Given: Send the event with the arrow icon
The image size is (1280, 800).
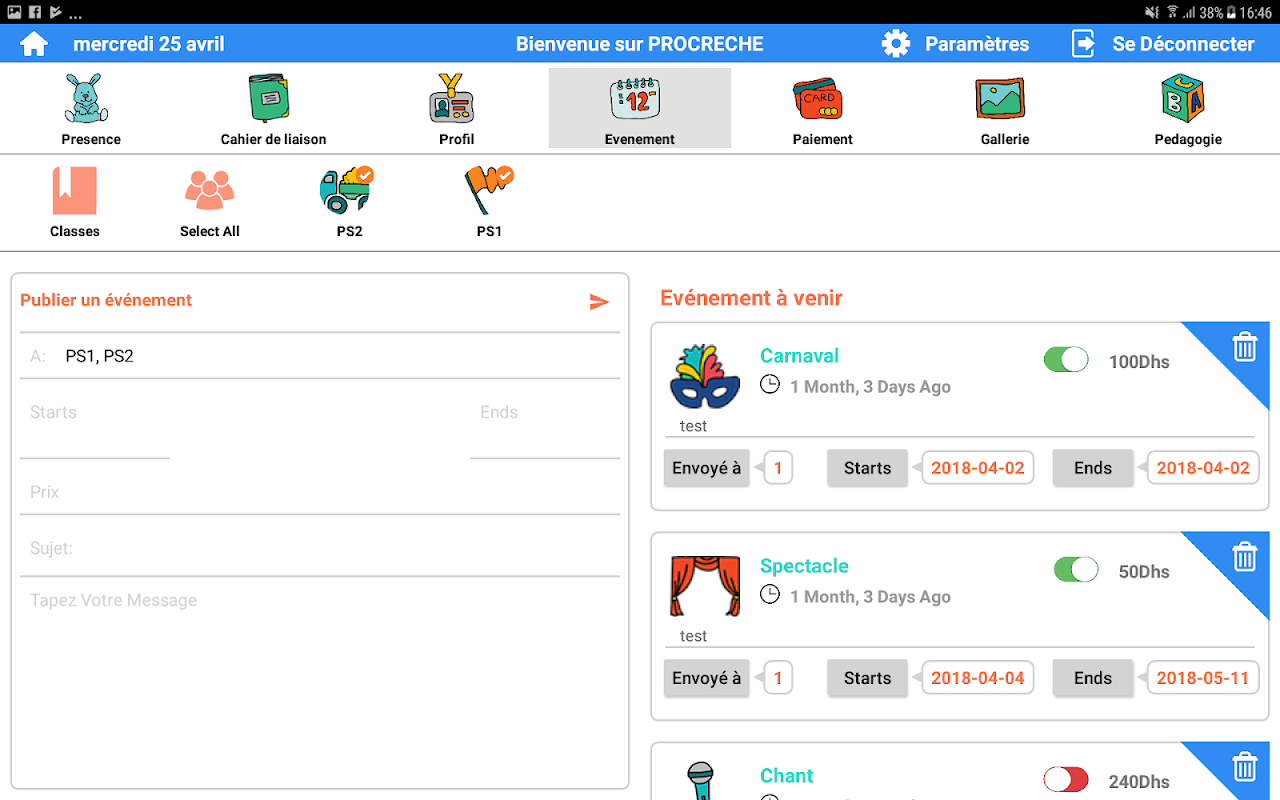Looking at the screenshot, I should pyautogui.click(x=599, y=302).
